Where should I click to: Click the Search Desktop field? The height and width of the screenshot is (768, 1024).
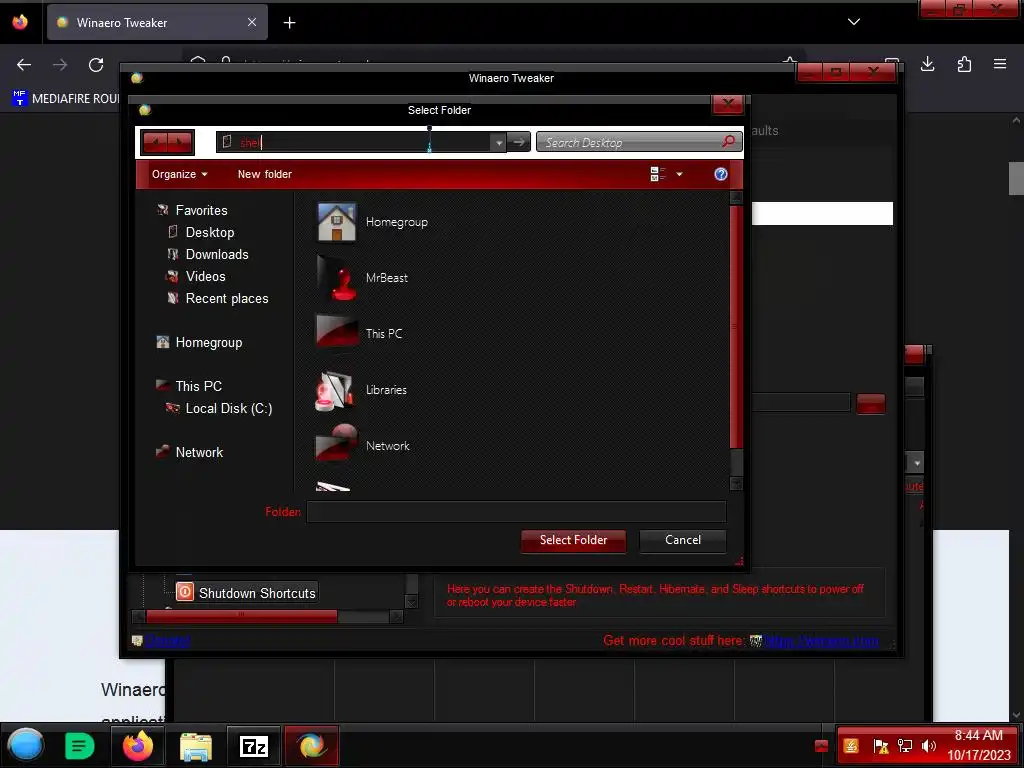coord(639,142)
